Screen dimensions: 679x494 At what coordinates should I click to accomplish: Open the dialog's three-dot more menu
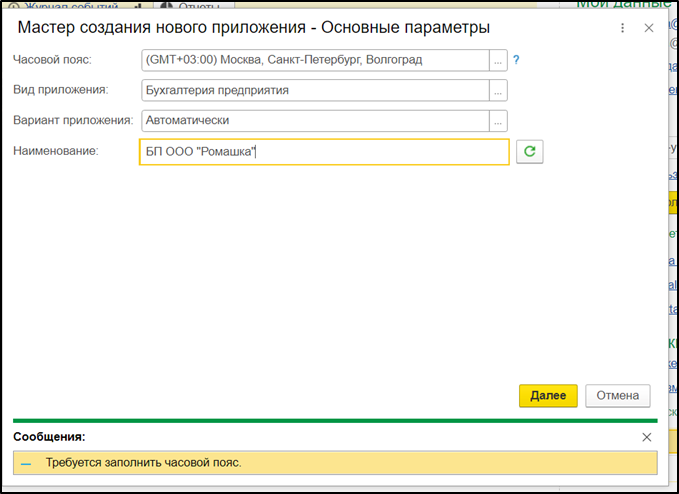(x=622, y=28)
